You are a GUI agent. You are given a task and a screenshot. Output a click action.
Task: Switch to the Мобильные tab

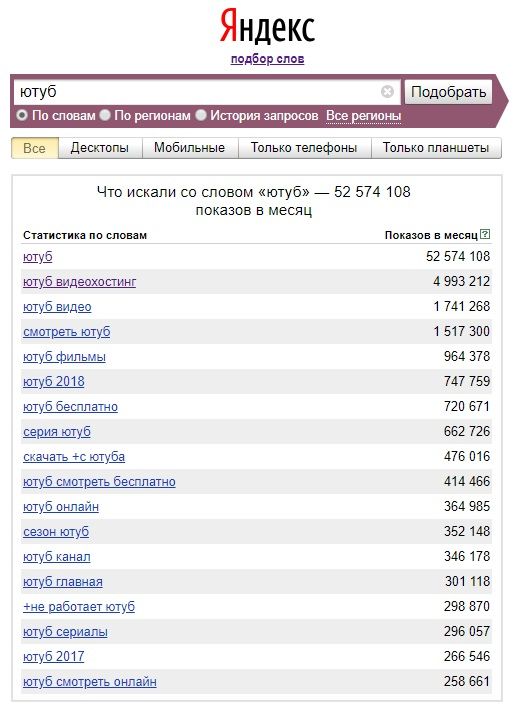tap(190, 148)
